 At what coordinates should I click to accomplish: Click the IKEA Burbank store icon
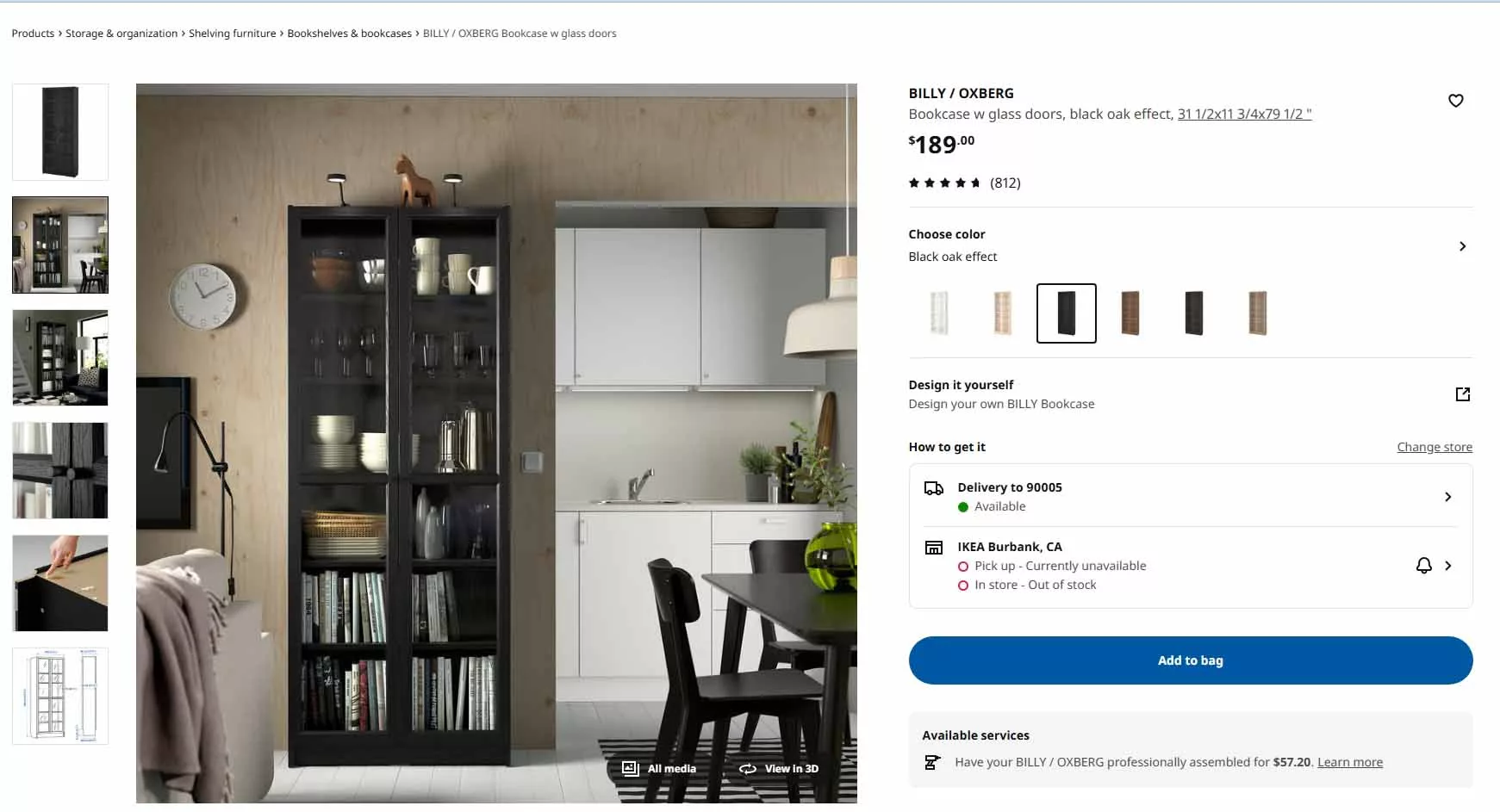pos(933,548)
